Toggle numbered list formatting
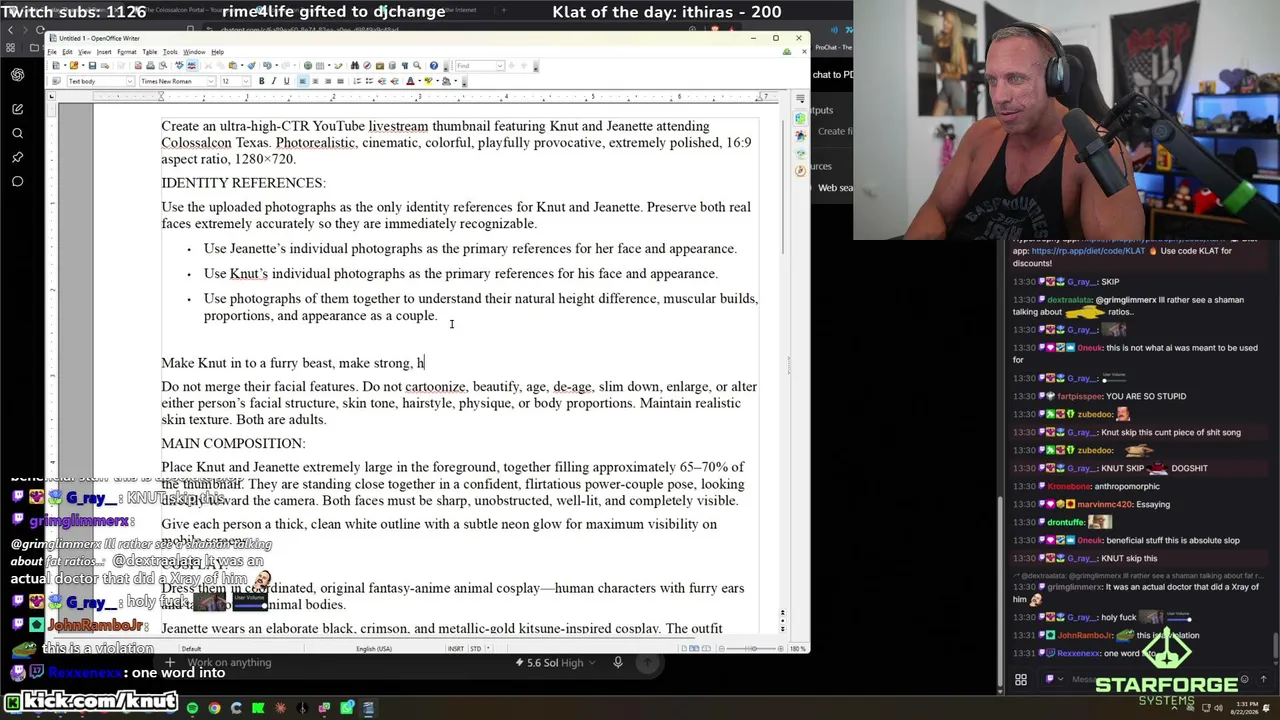 pos(357,81)
